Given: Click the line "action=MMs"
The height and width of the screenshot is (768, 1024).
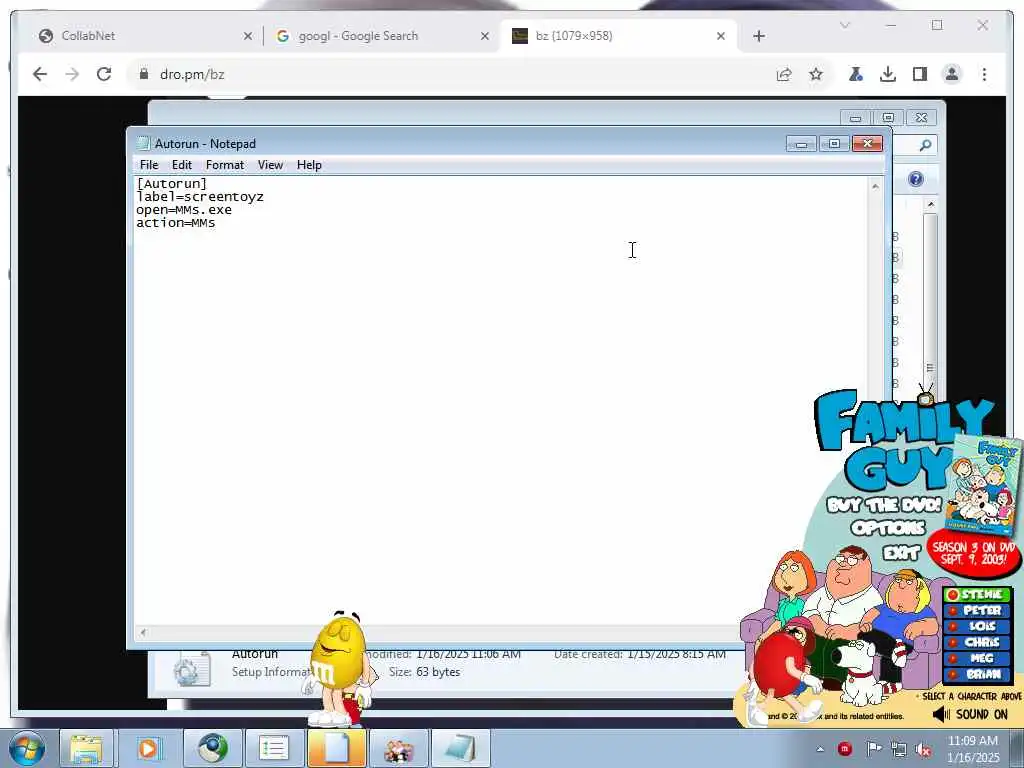Looking at the screenshot, I should [x=175, y=223].
